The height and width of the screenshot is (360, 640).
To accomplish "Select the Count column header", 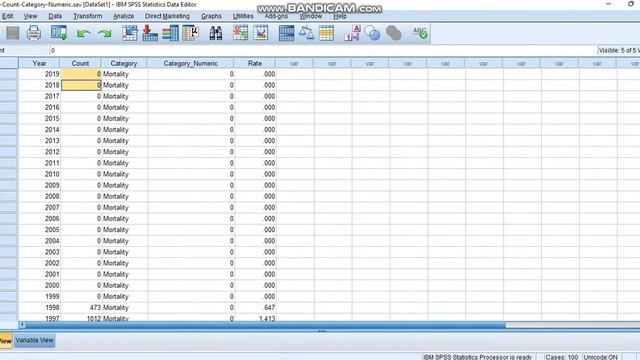I will (80, 63).
